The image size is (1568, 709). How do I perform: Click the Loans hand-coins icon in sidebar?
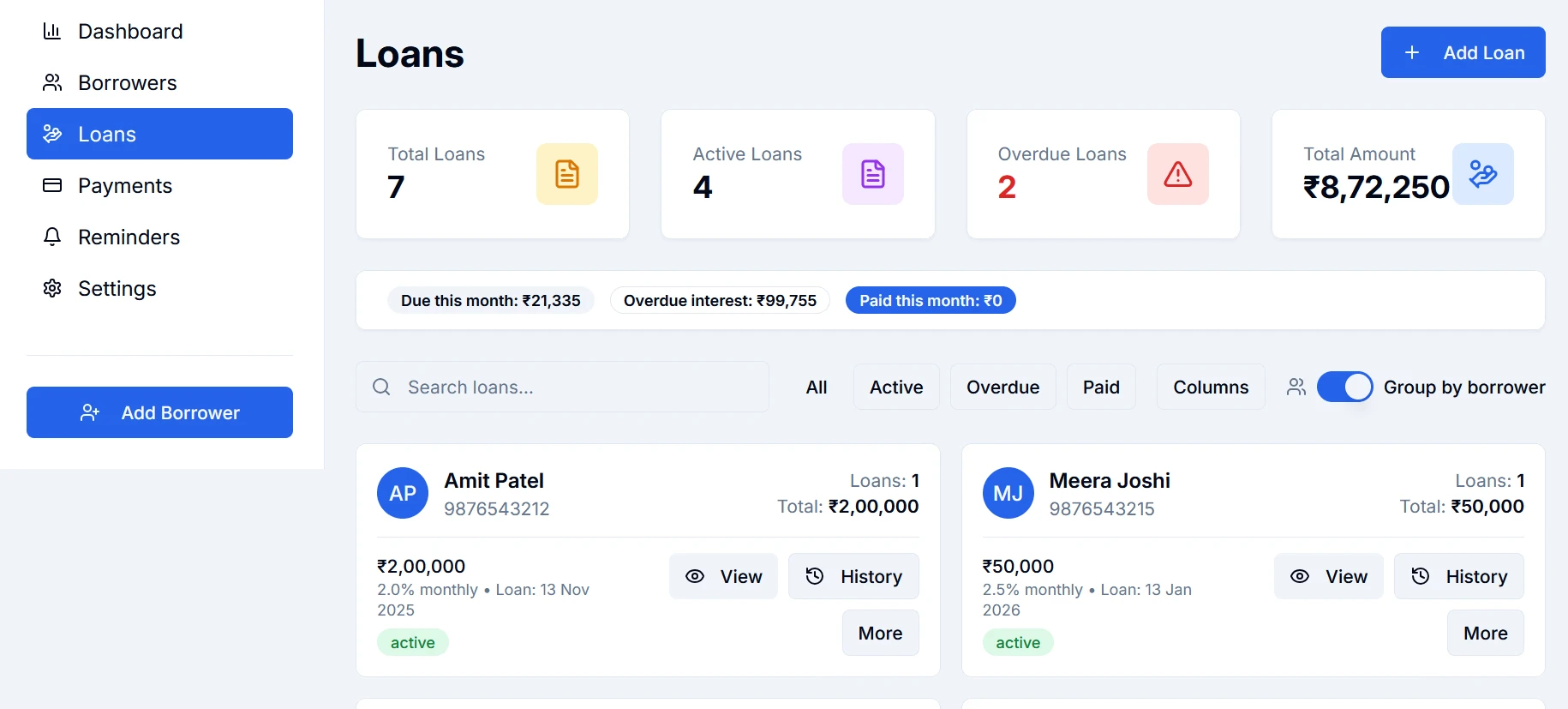[52, 134]
